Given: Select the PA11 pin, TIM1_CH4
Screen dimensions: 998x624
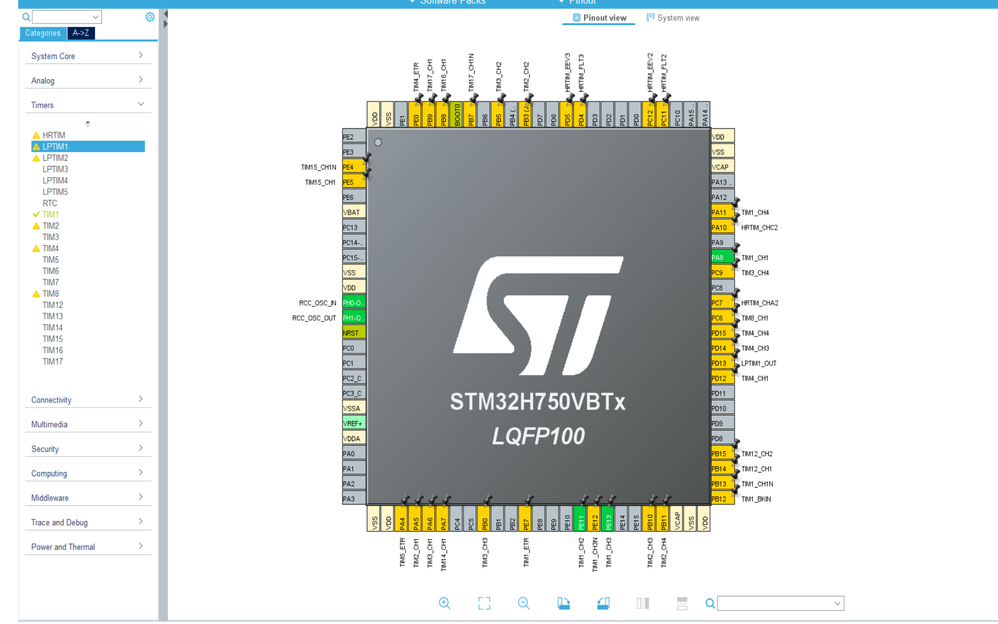Looking at the screenshot, I should pyautogui.click(x=722, y=212).
